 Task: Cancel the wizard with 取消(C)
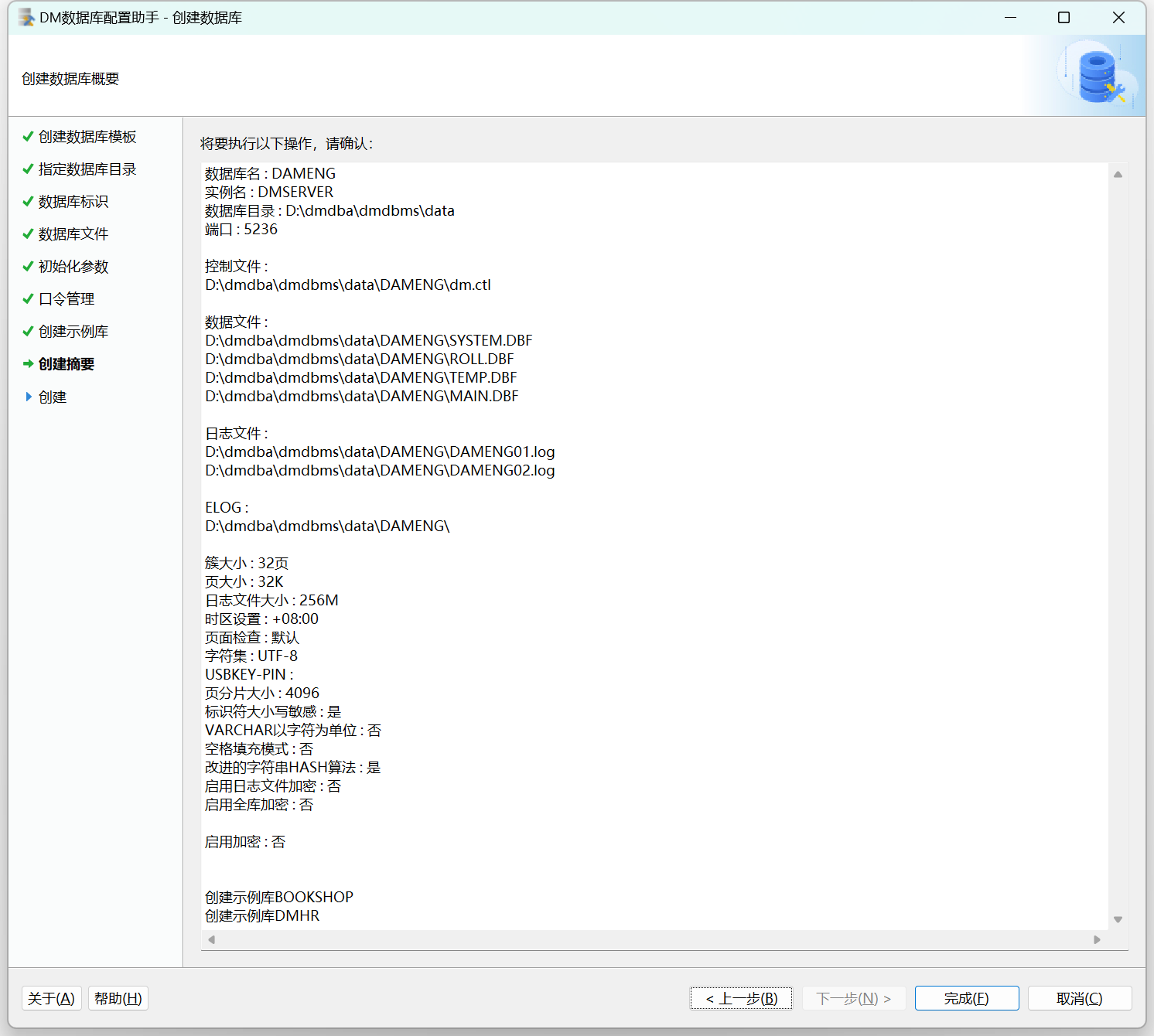pyautogui.click(x=1079, y=998)
